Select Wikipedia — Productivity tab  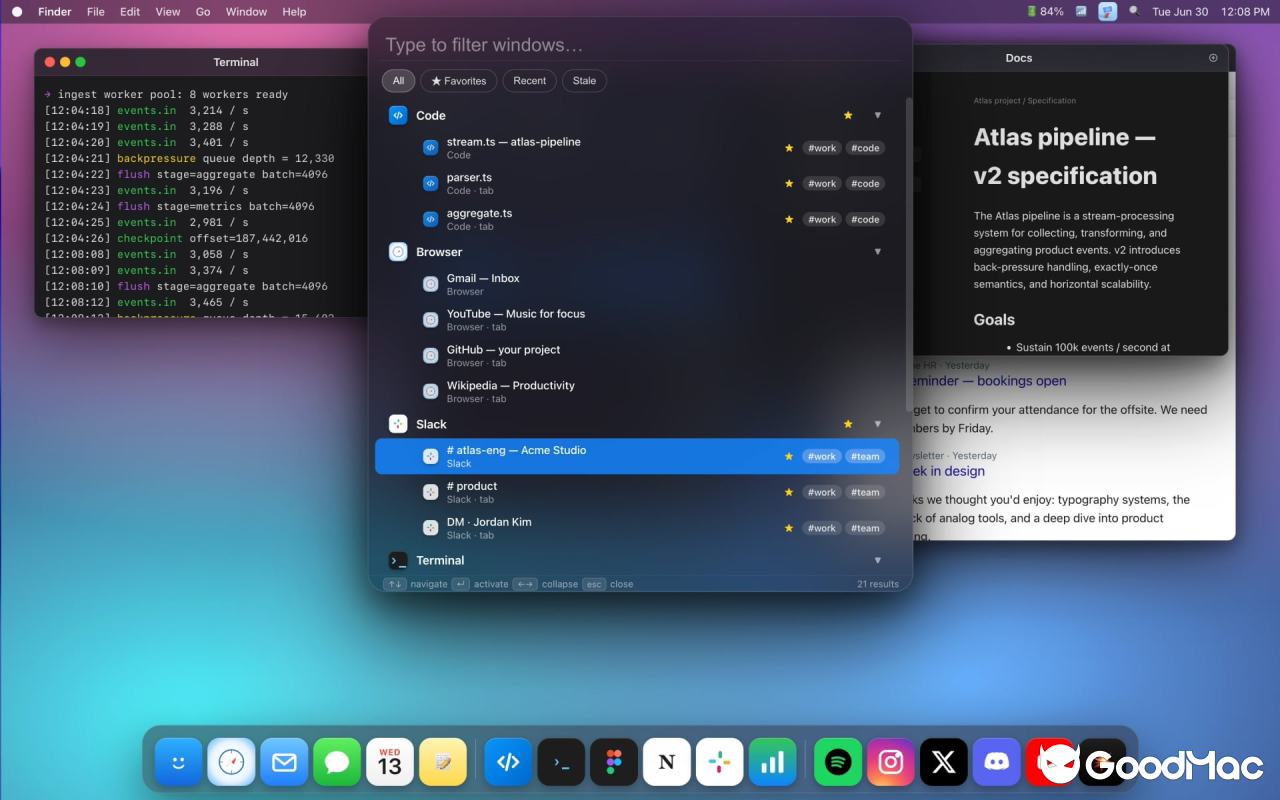point(637,392)
